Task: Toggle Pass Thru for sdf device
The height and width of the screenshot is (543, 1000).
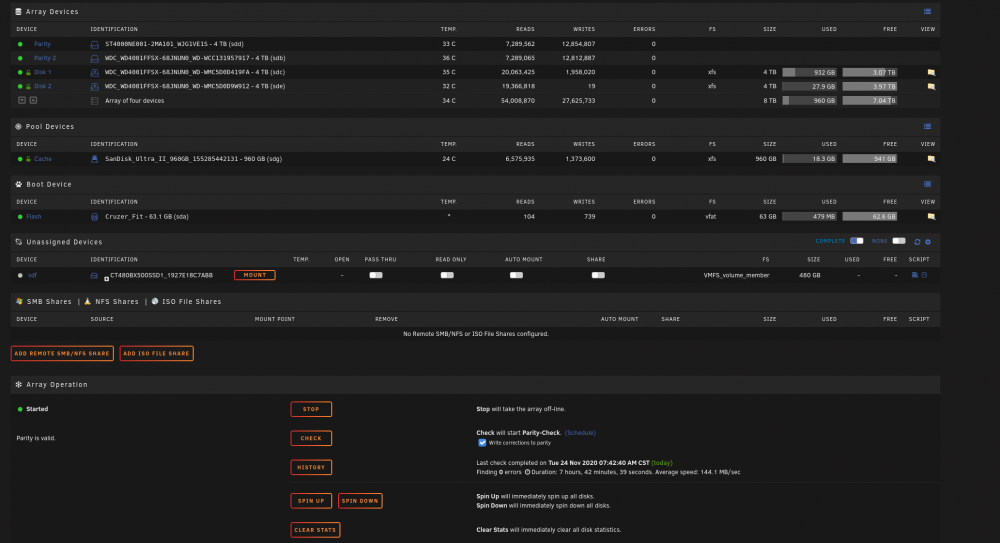Action: pos(376,275)
